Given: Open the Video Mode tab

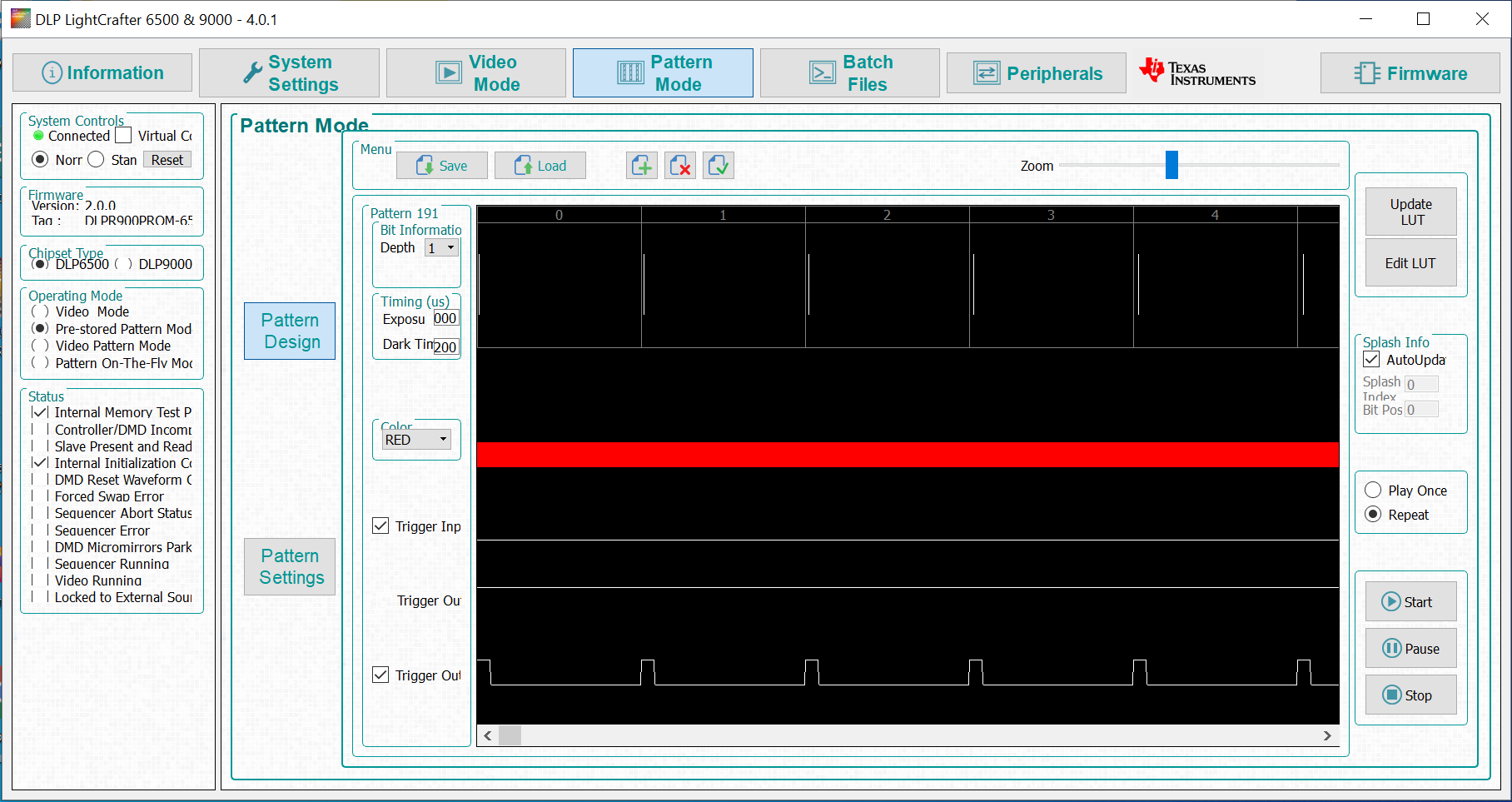Looking at the screenshot, I should point(476,73).
